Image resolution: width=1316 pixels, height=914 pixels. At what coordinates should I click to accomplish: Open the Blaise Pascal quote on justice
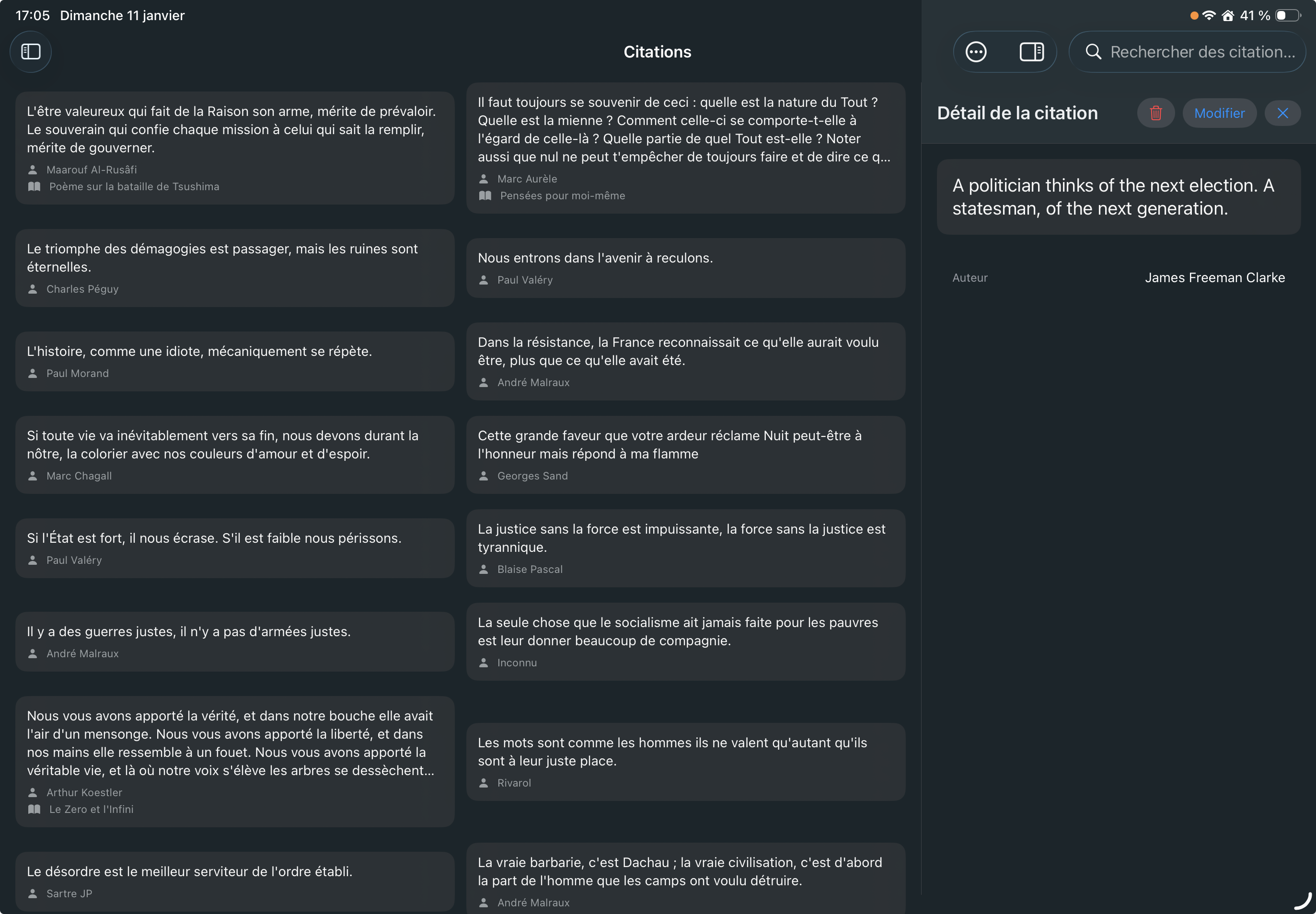click(x=685, y=548)
